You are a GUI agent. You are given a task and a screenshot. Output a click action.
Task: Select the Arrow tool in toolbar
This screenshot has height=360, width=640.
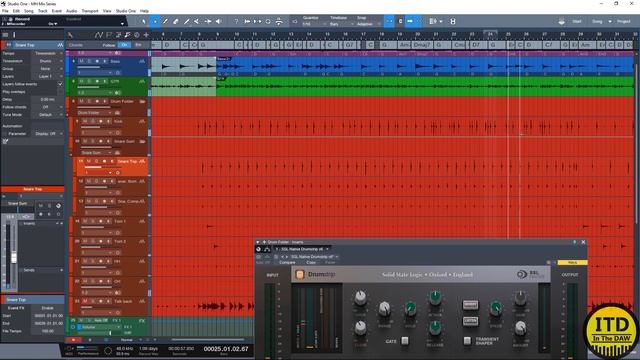point(144,21)
